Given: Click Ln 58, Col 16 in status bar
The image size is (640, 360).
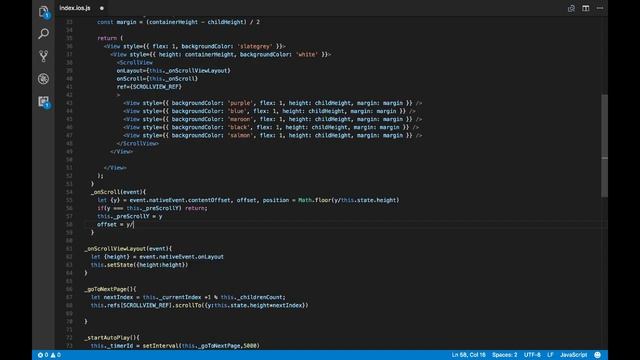Looking at the screenshot, I should (468, 355).
